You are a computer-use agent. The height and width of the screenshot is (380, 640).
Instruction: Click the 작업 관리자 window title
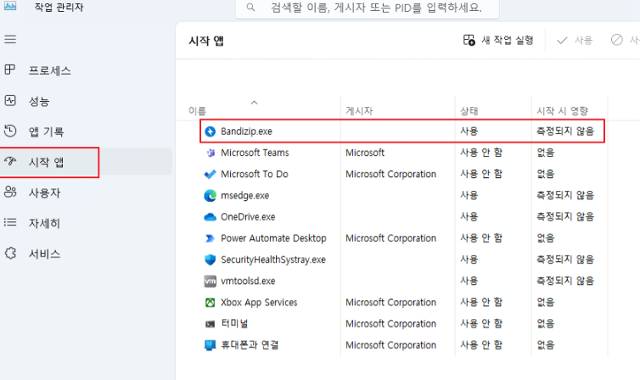59,7
